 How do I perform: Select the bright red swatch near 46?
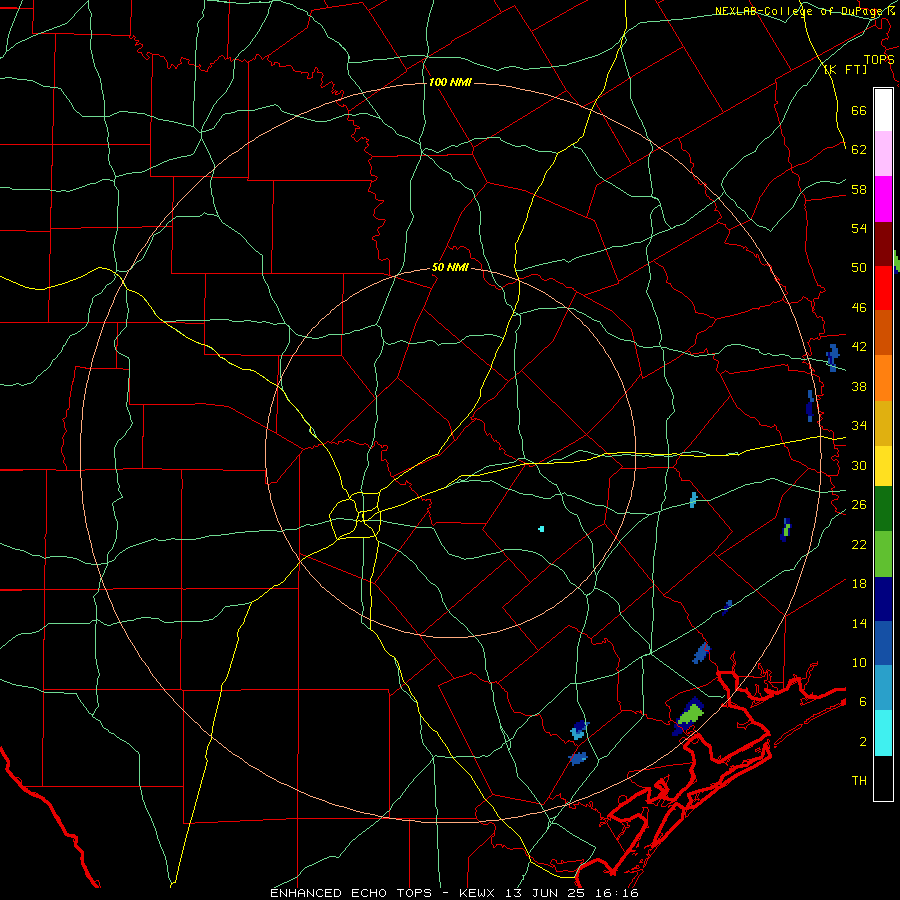click(883, 288)
